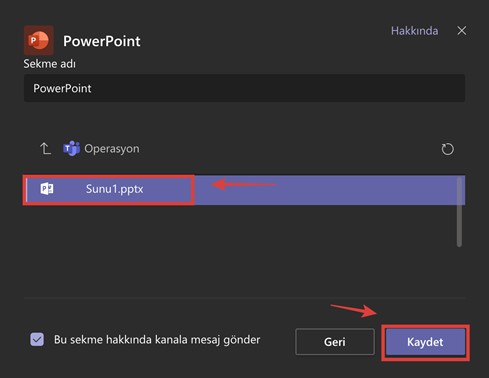Select the Operasyon folder label
The height and width of the screenshot is (378, 489).
(112, 148)
